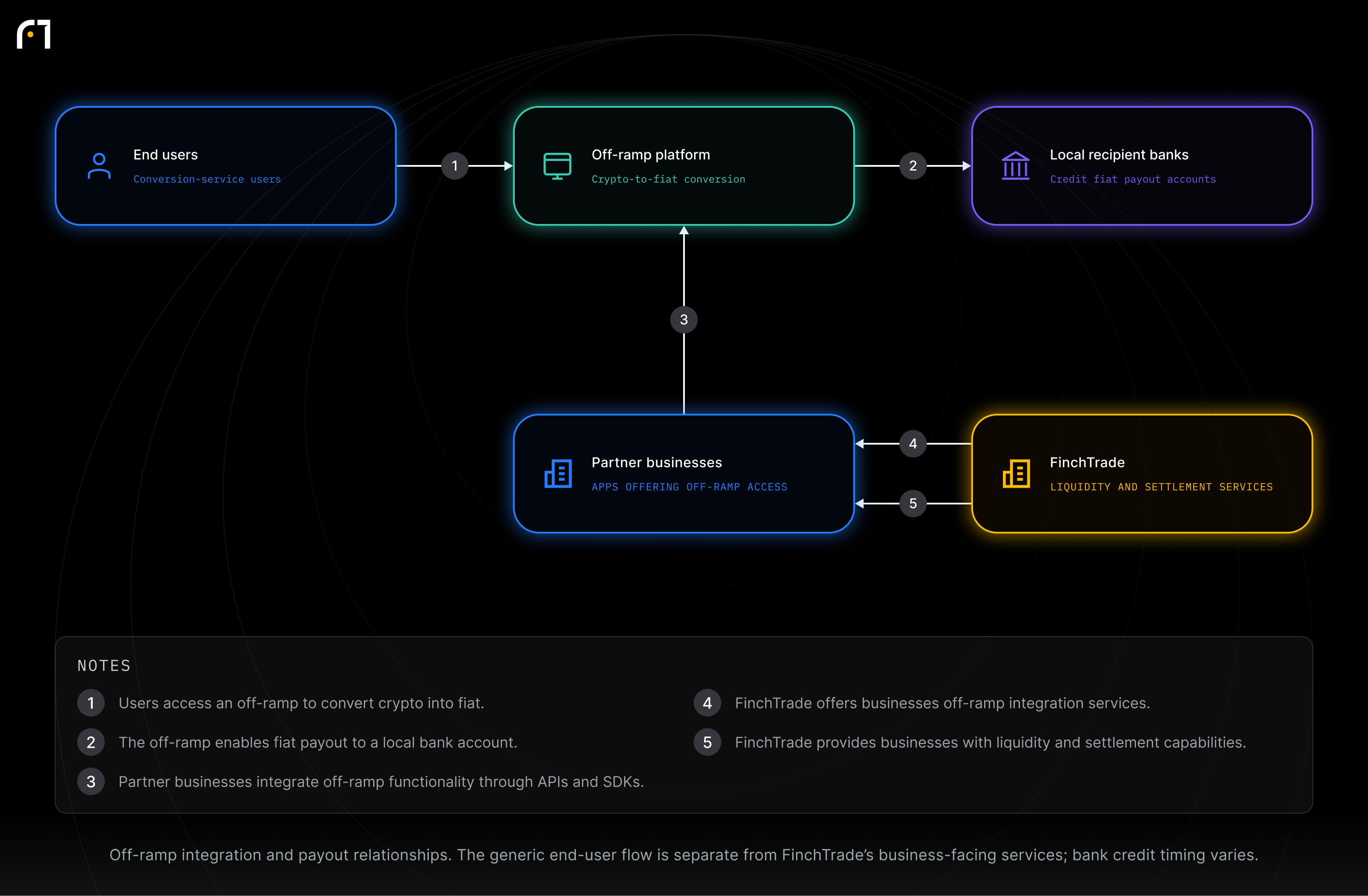The height and width of the screenshot is (896, 1368).
Task: Click the bottom caption starting "Off-ramp integration and payout relationships"
Action: [684, 855]
